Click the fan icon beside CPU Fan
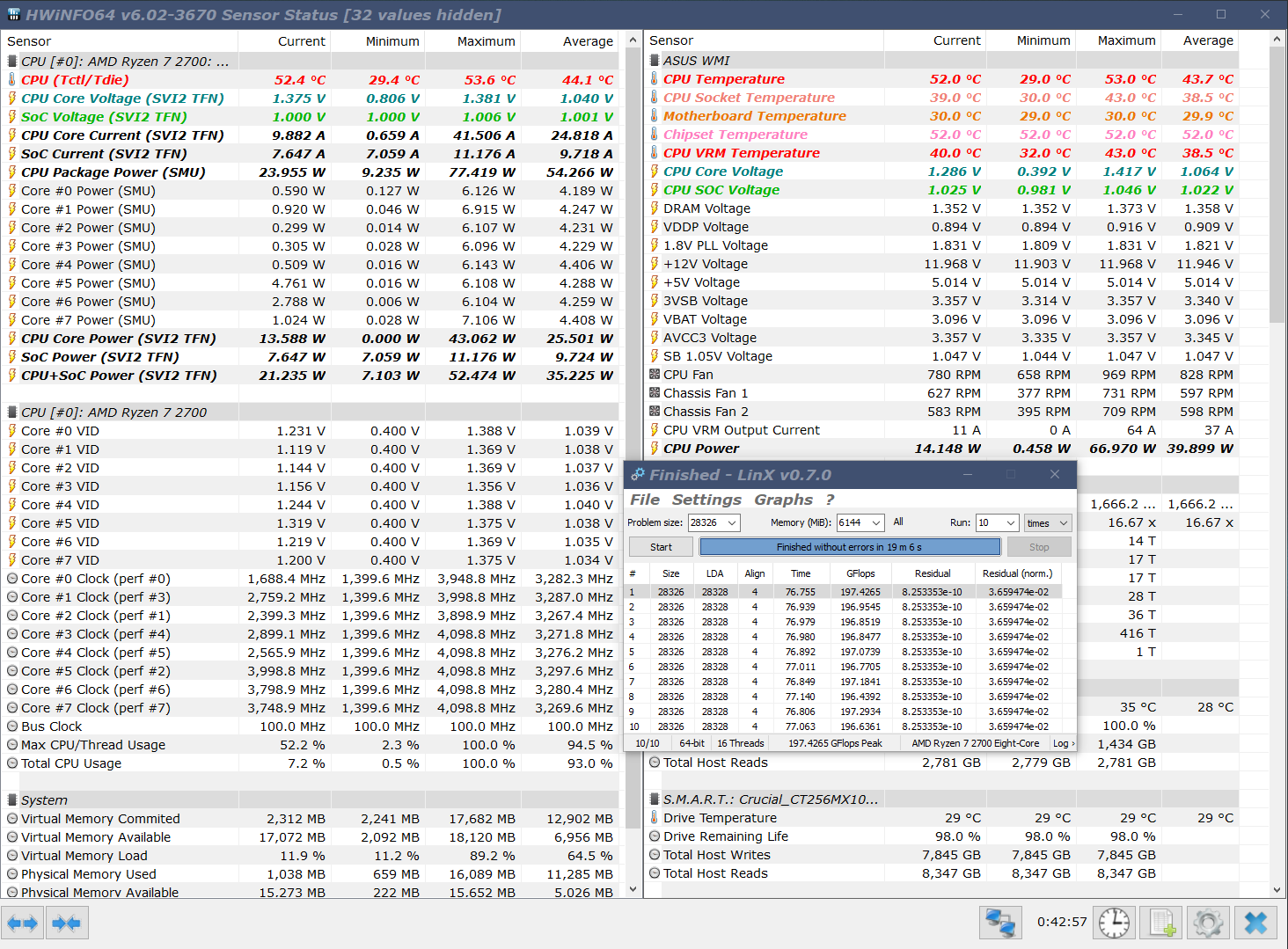 click(x=655, y=375)
